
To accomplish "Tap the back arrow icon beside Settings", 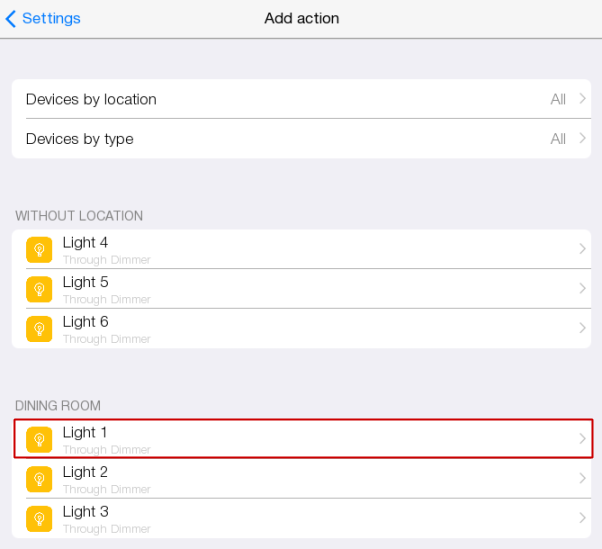I will (x=11, y=18).
